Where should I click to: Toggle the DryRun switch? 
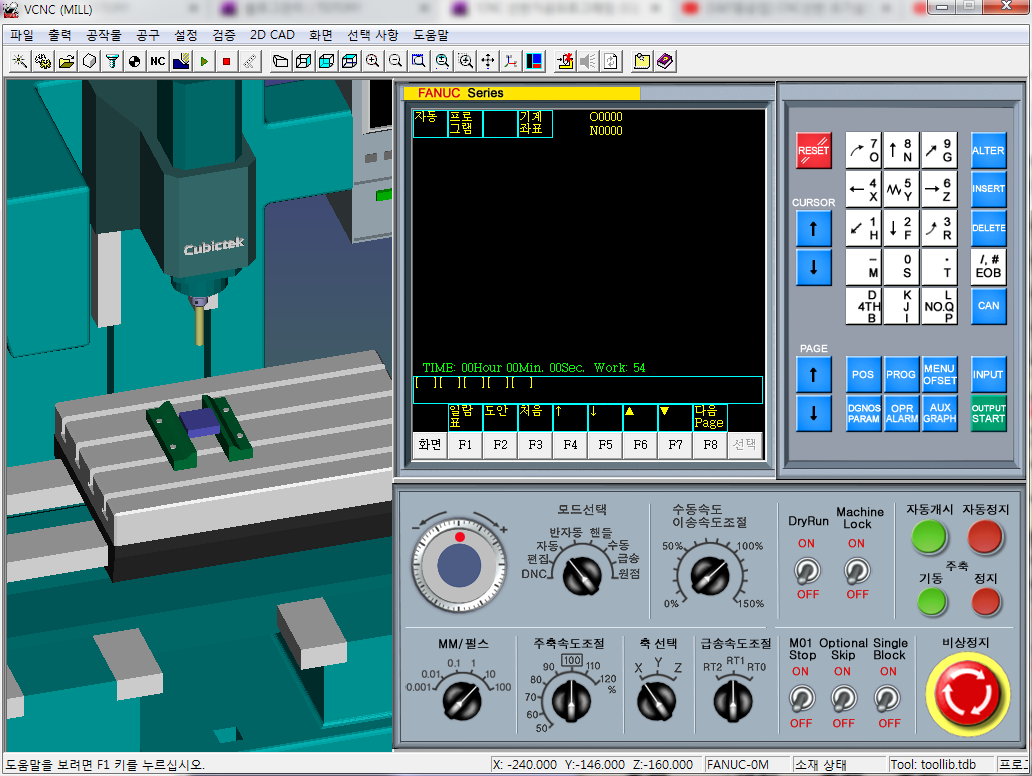tap(807, 571)
